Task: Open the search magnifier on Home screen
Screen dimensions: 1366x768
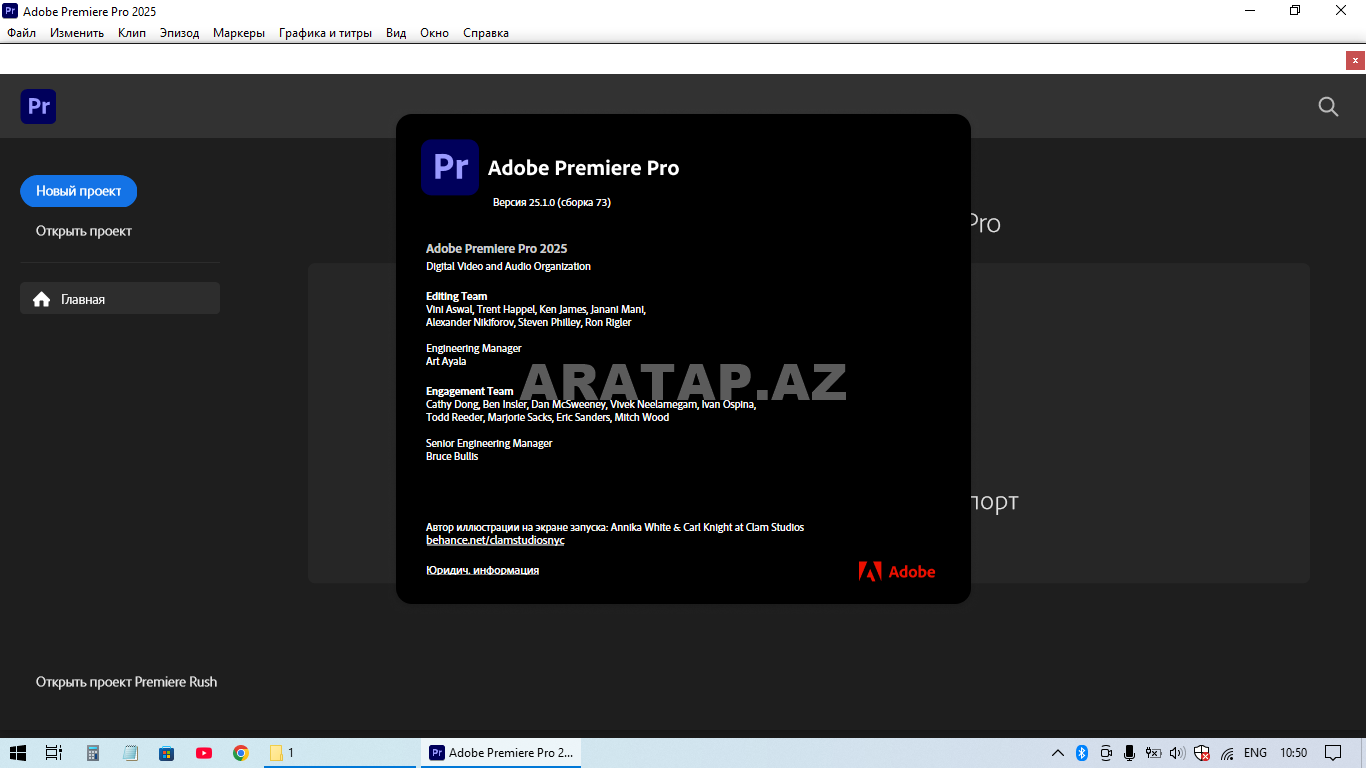Action: (1328, 106)
